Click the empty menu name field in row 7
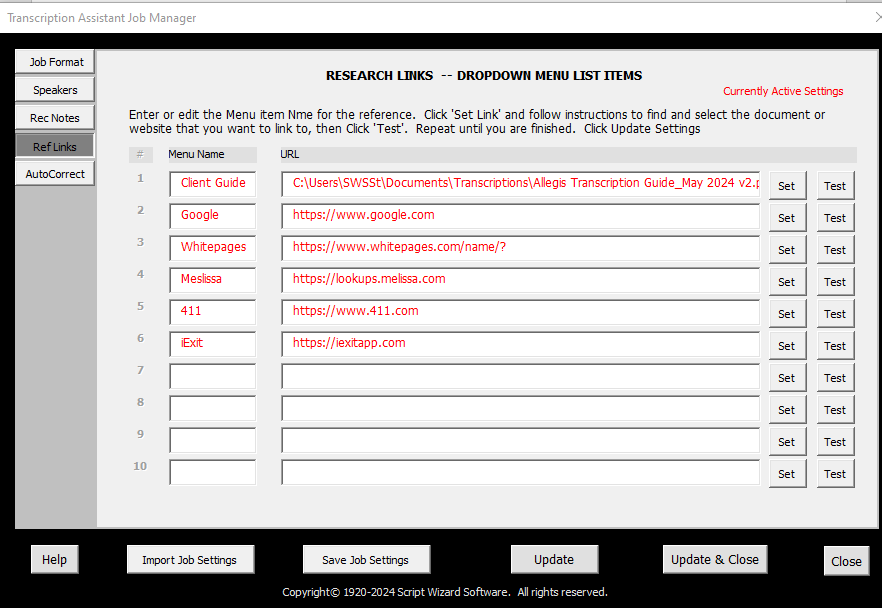The image size is (882, 608). point(213,376)
